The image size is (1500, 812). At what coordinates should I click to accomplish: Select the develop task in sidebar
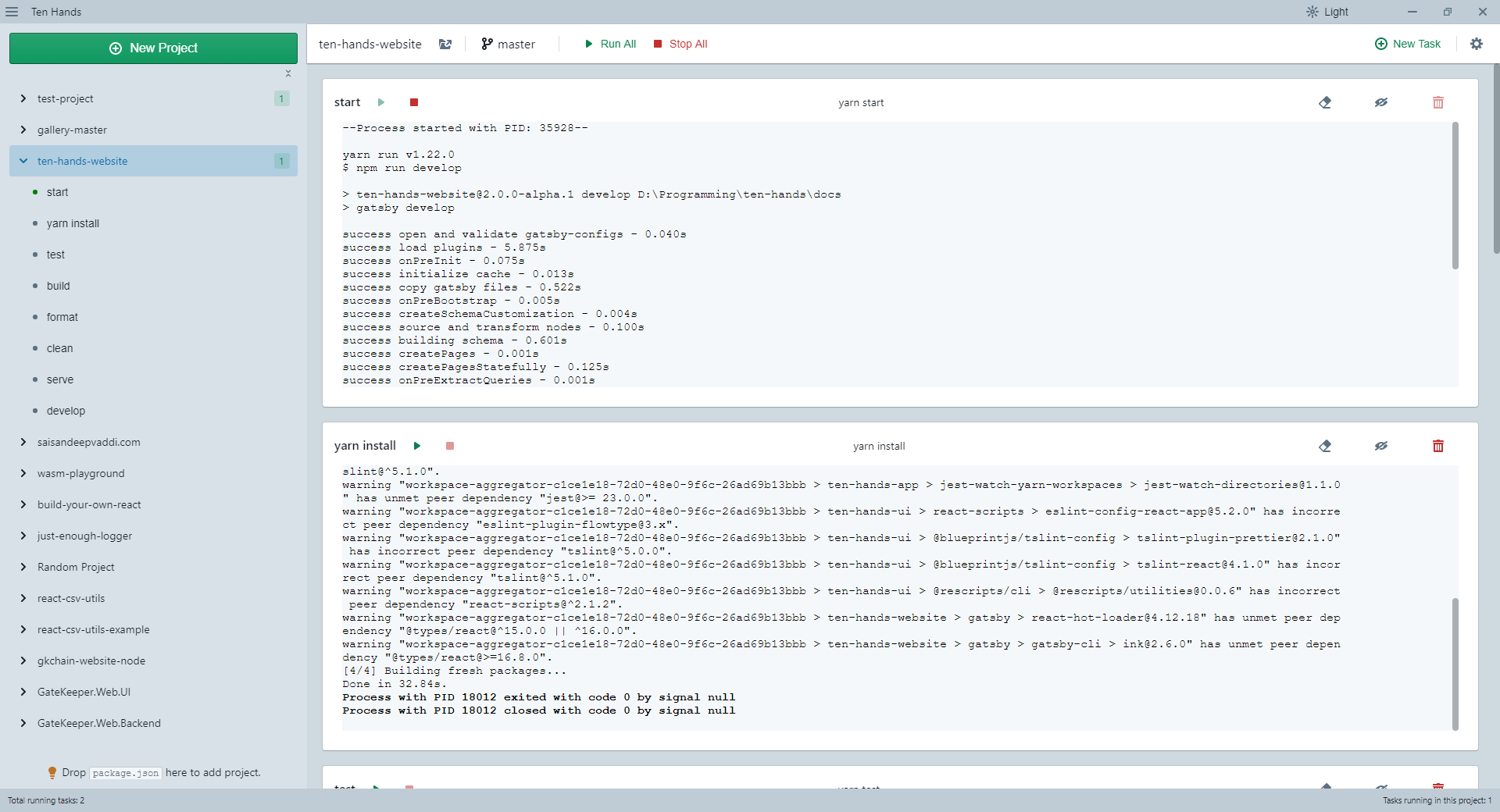click(x=66, y=411)
